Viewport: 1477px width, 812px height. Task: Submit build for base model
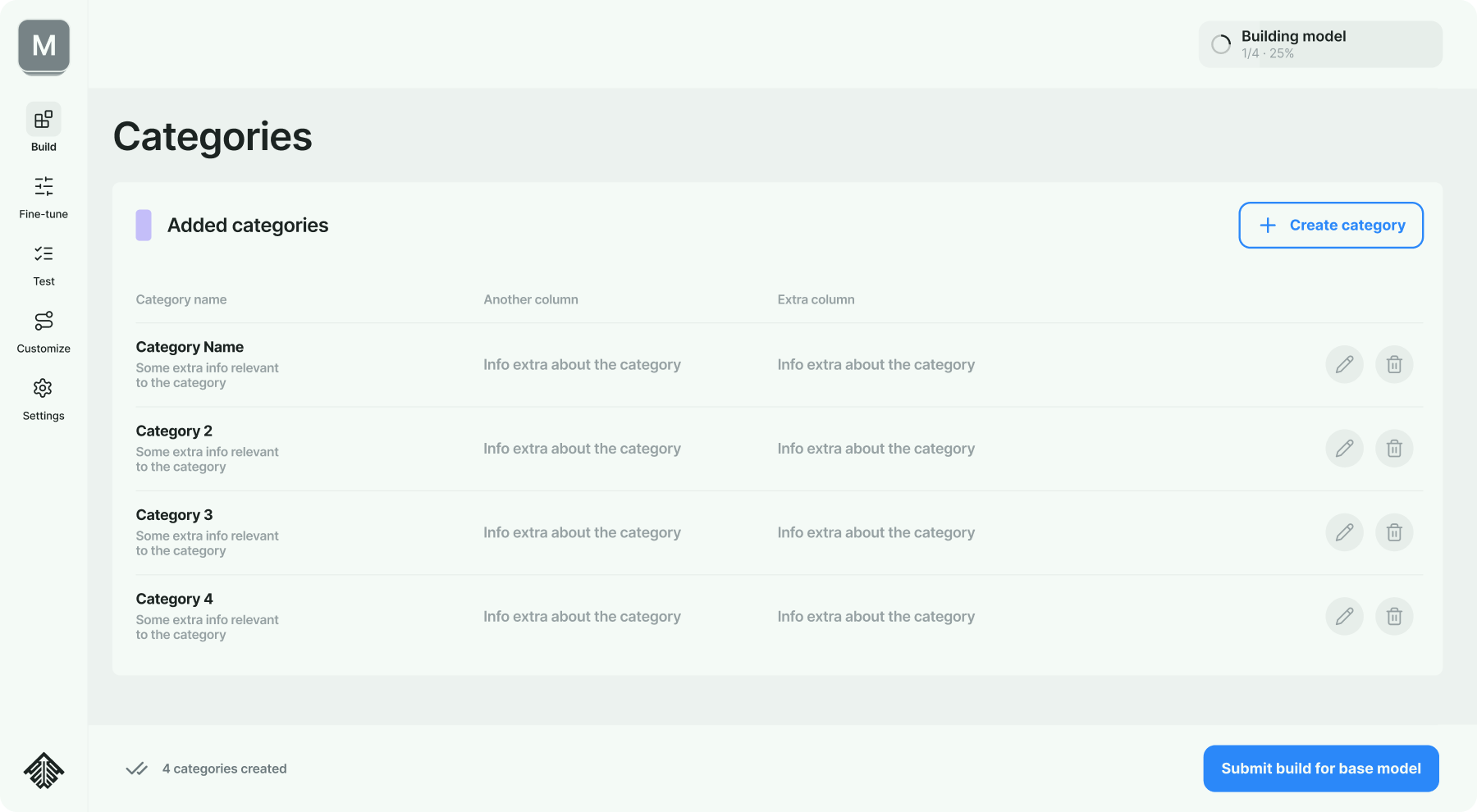(x=1320, y=769)
